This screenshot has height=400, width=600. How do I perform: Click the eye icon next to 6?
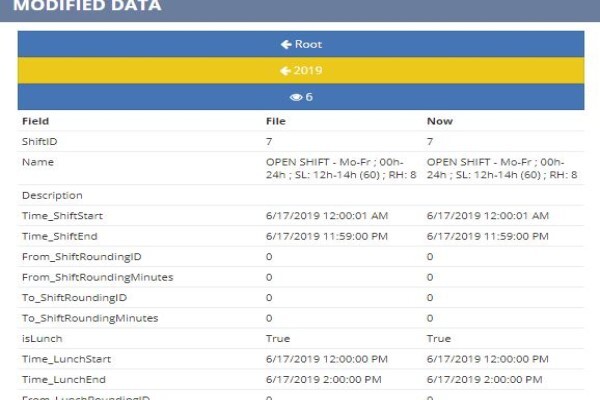coord(296,97)
